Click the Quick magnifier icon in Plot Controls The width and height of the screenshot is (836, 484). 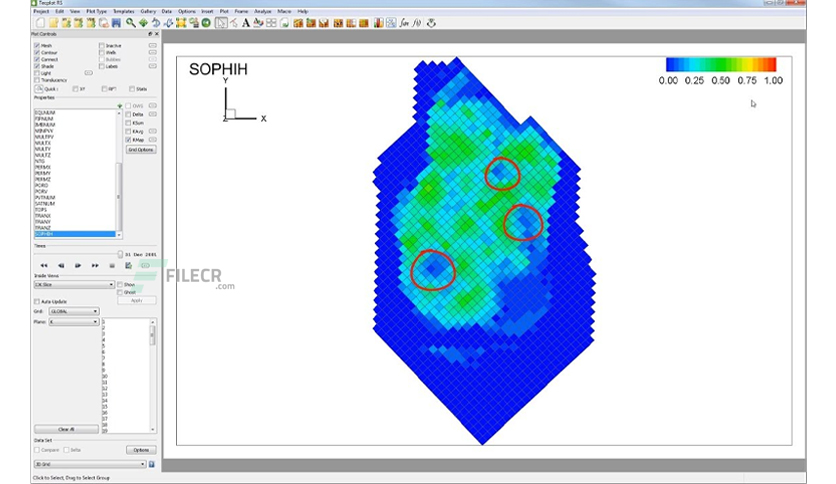click(x=38, y=89)
